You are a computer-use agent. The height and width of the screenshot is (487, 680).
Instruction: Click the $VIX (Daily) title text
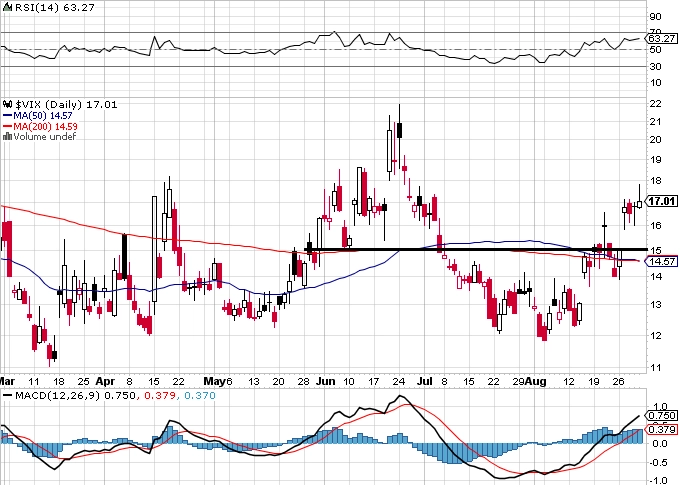click(49, 105)
